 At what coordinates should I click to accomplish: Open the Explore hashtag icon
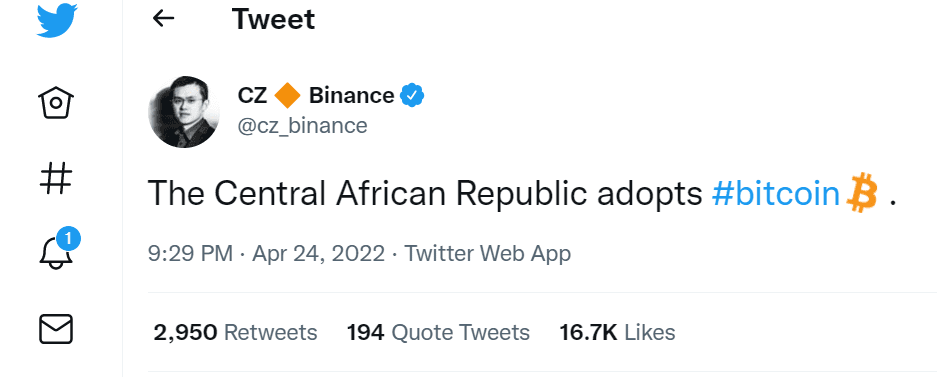click(x=56, y=178)
